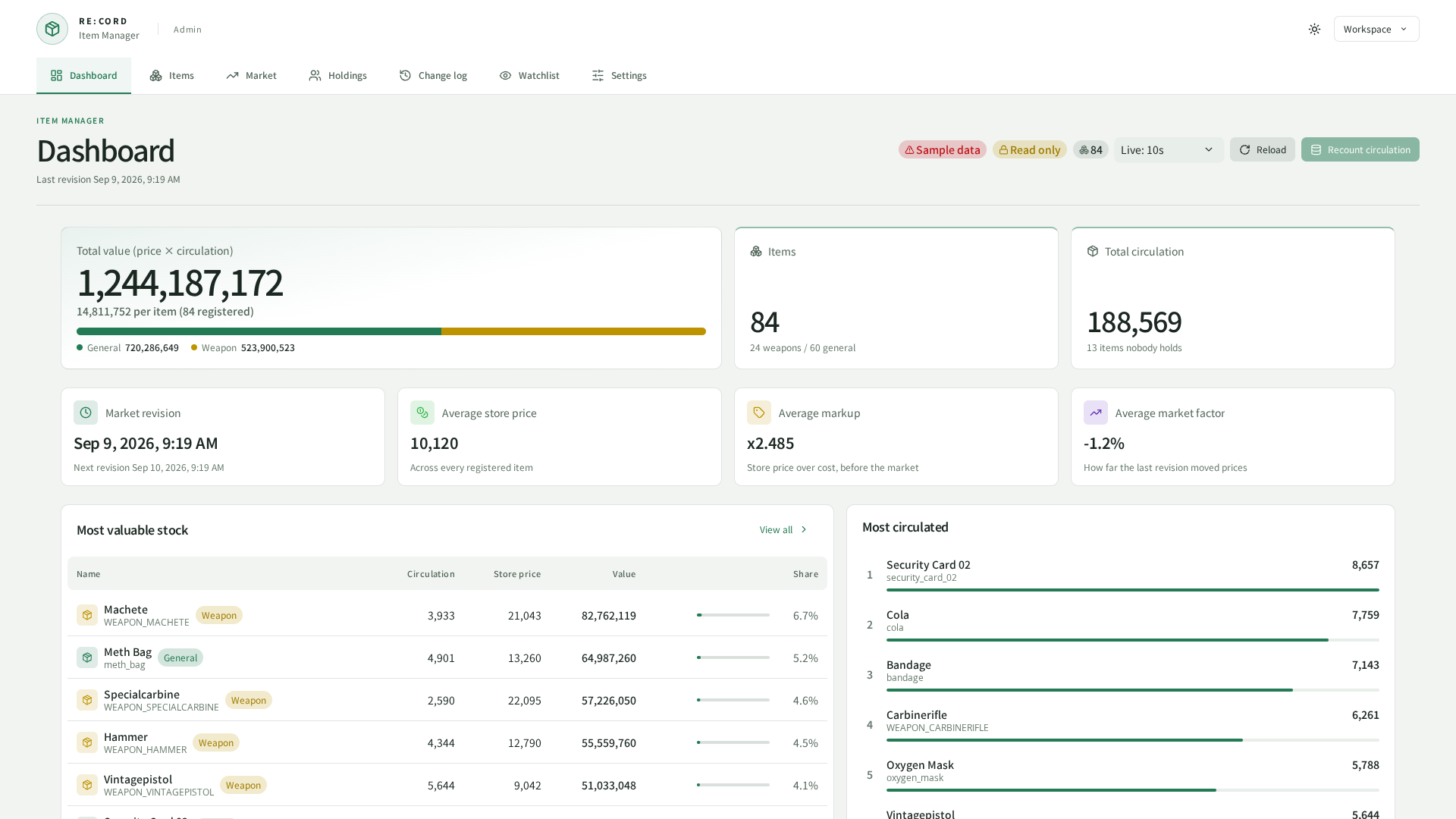Click the General legend value 720,286,649
This screenshot has height=819, width=1456.
[152, 348]
